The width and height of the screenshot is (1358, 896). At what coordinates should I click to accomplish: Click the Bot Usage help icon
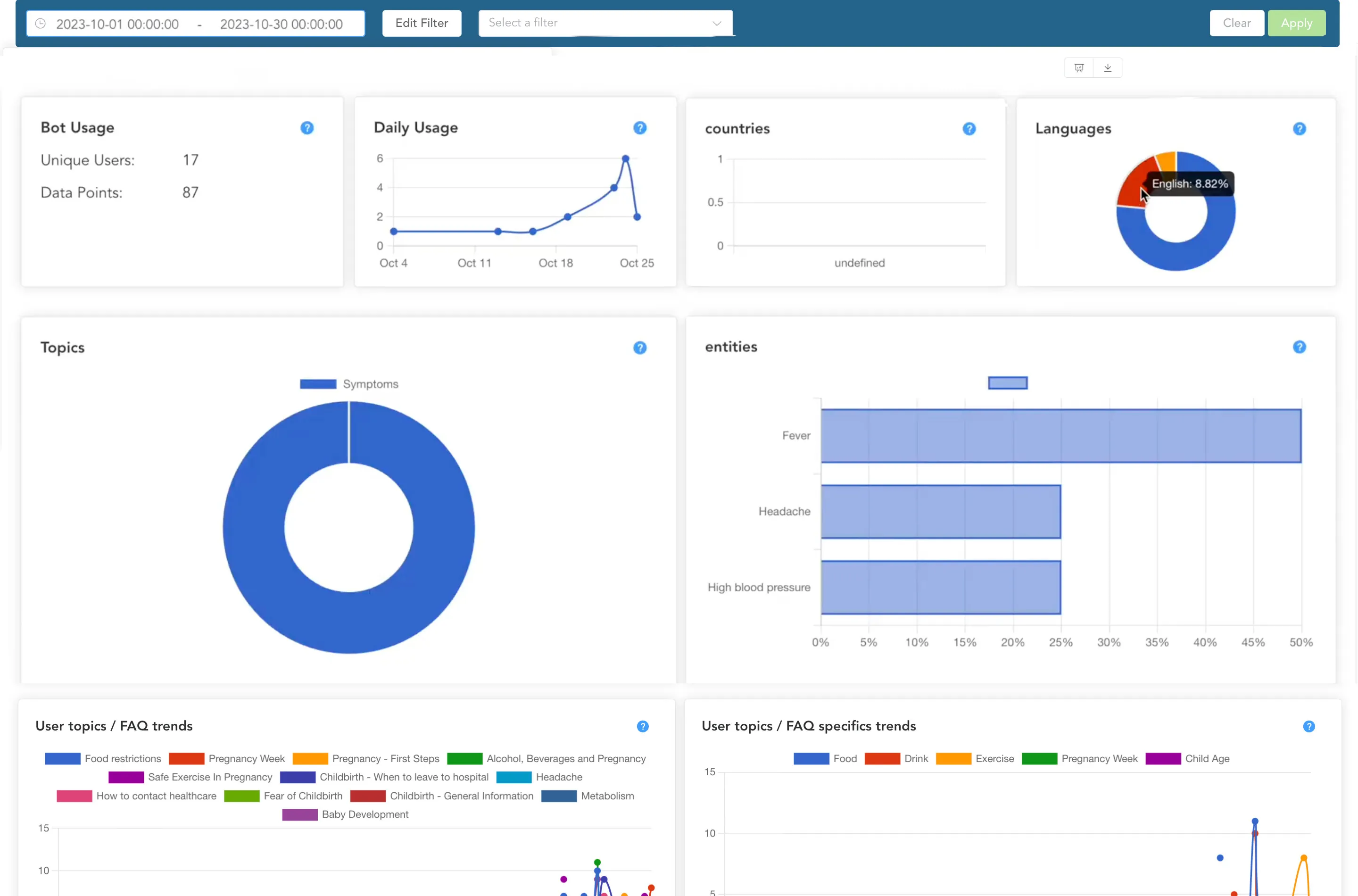[x=307, y=128]
